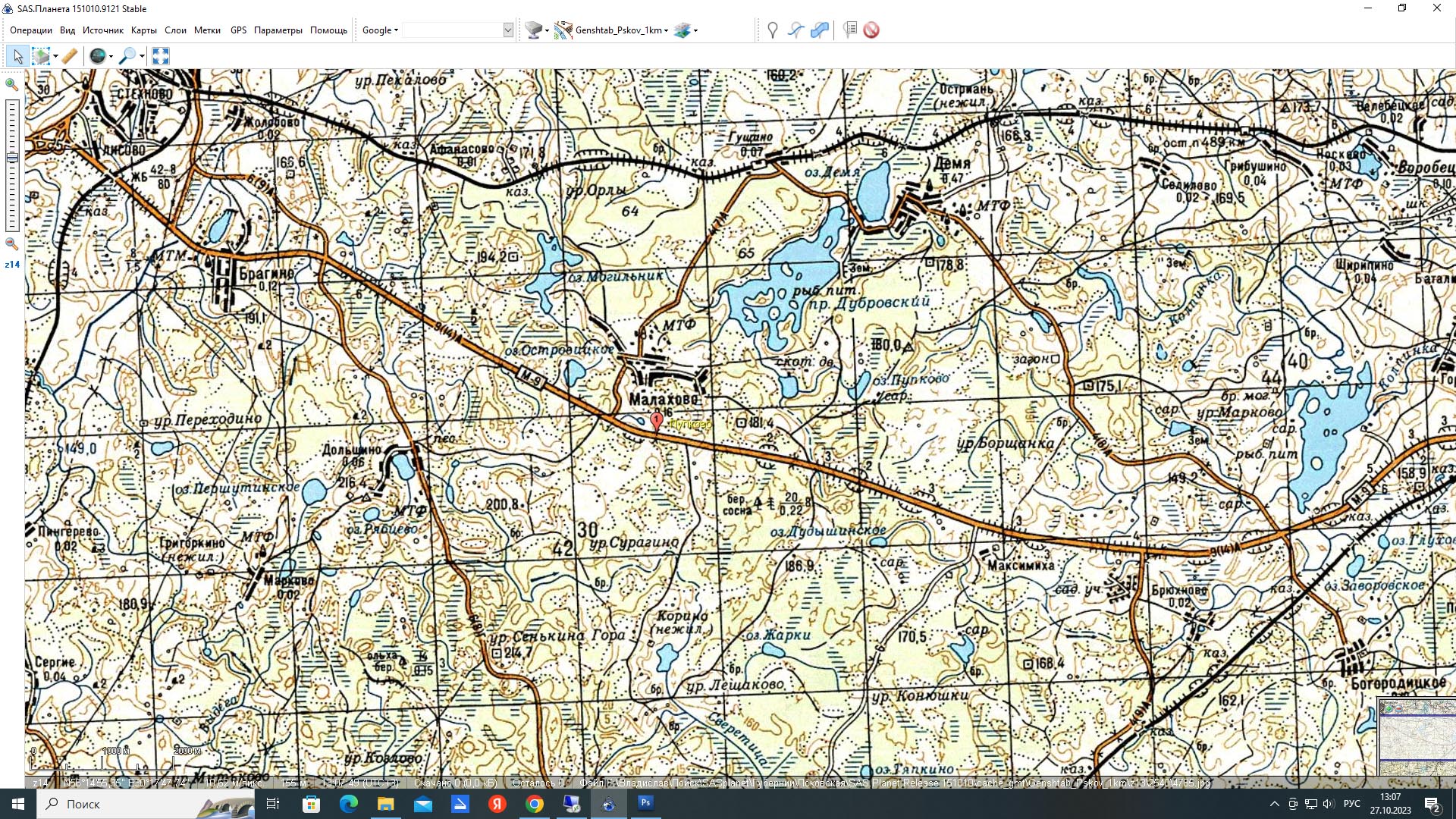1456x819 pixels.
Task: Click zoom in magnifier on left sidebar
Action: click(11, 84)
